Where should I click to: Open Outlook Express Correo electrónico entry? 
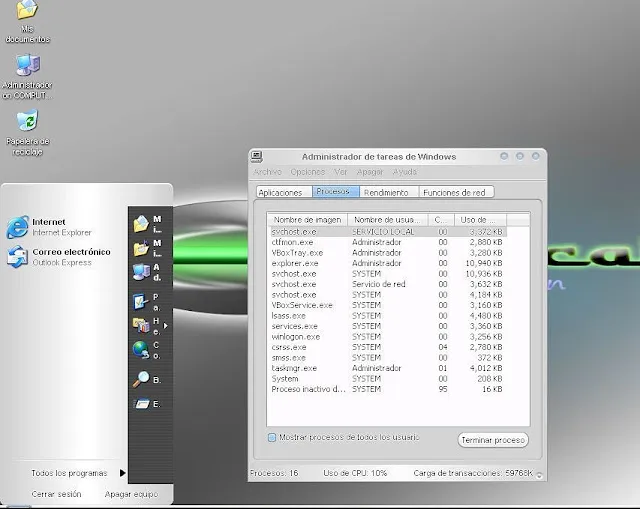click(59, 257)
